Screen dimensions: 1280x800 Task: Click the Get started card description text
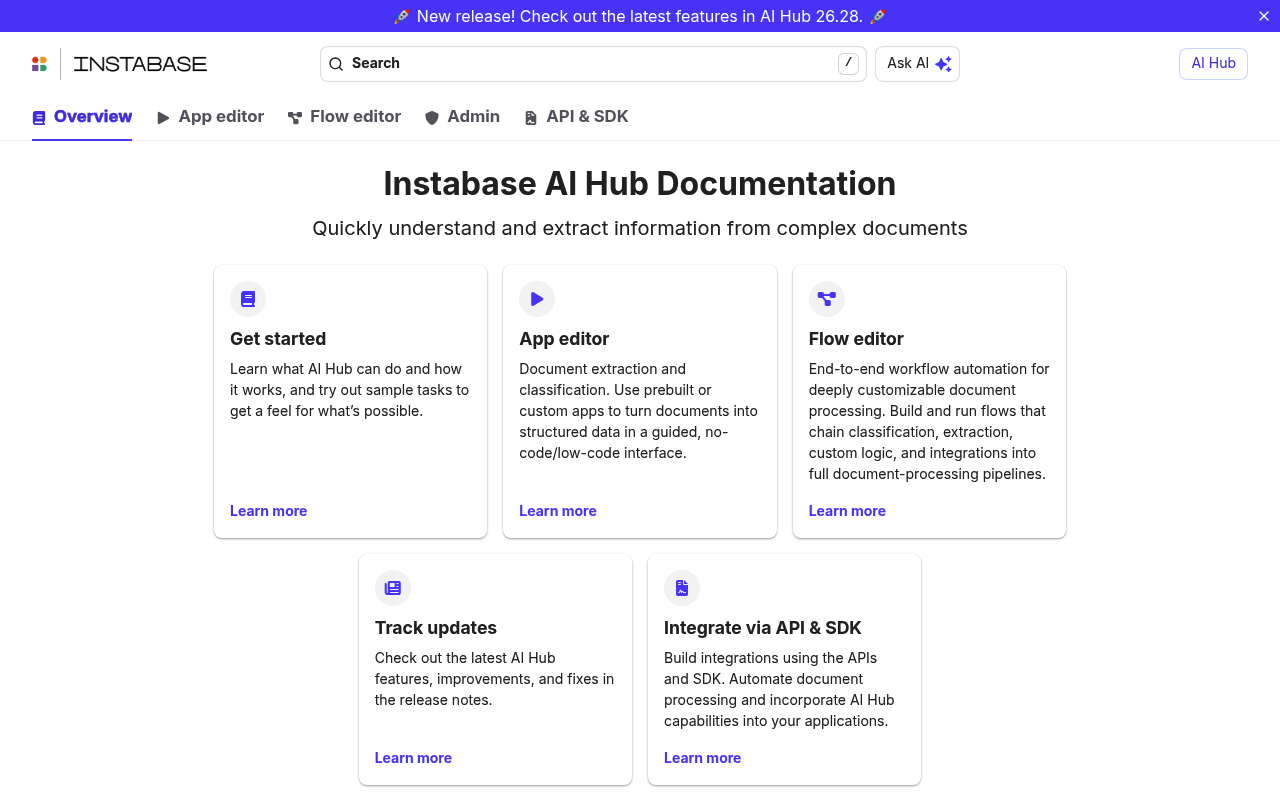pyautogui.click(x=349, y=390)
